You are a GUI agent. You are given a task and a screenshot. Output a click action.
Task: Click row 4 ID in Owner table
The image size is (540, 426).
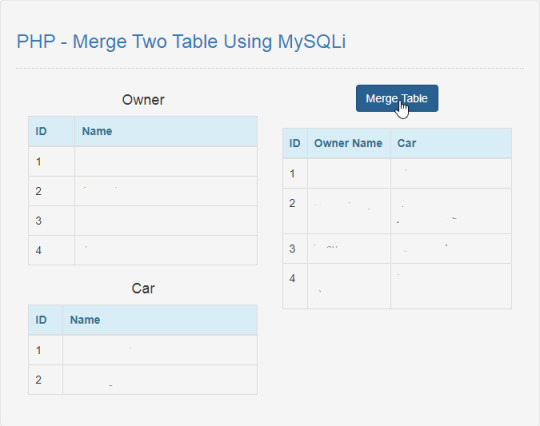pyautogui.click(x=39, y=250)
